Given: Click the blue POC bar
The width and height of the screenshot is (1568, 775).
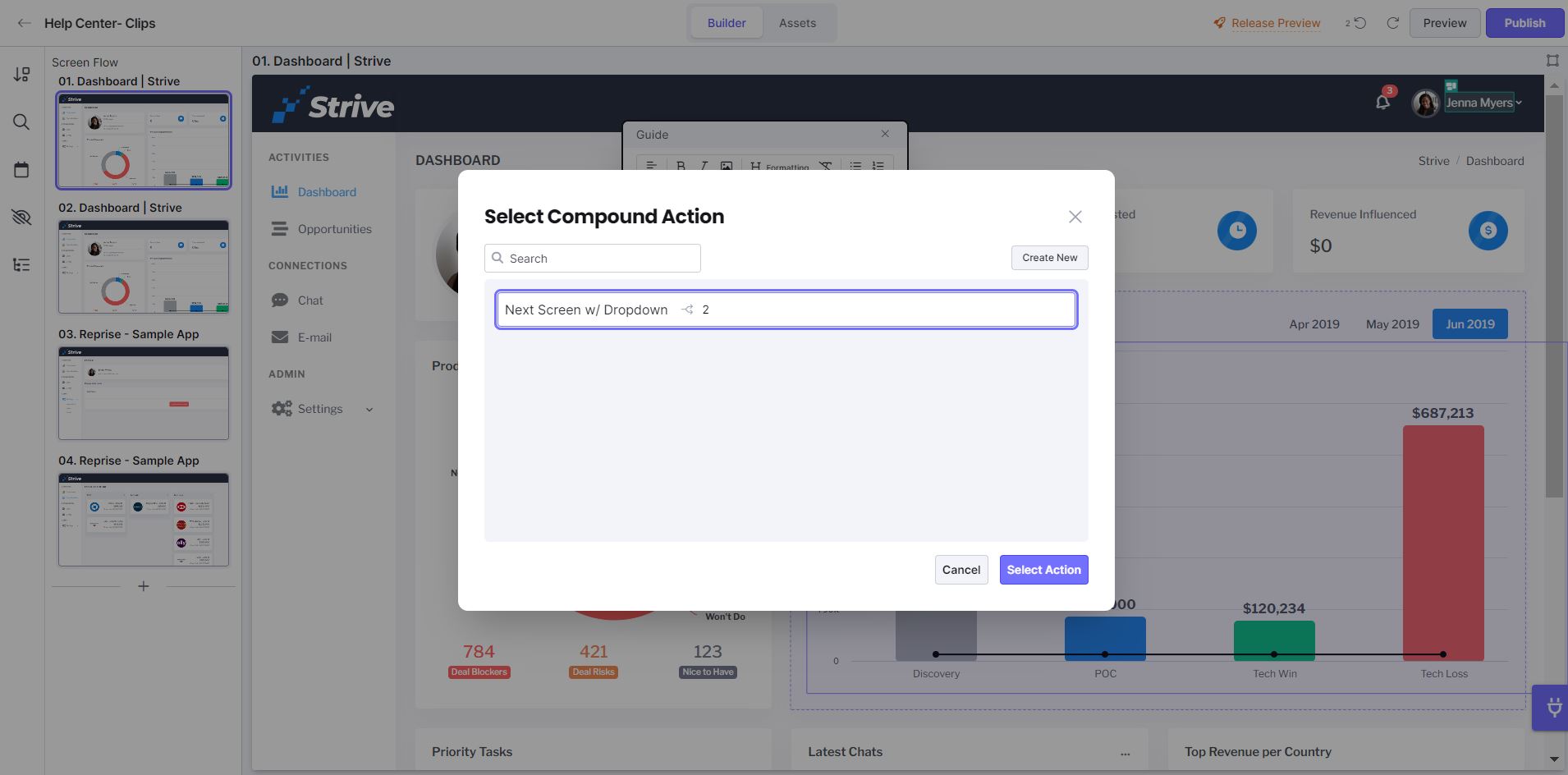Looking at the screenshot, I should (x=1105, y=639).
